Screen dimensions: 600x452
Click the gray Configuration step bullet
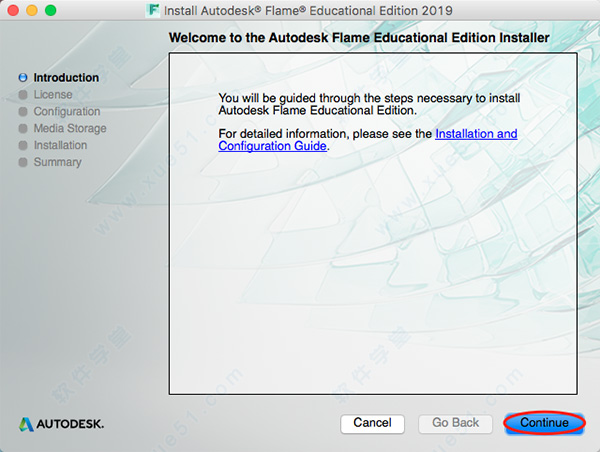(23, 111)
